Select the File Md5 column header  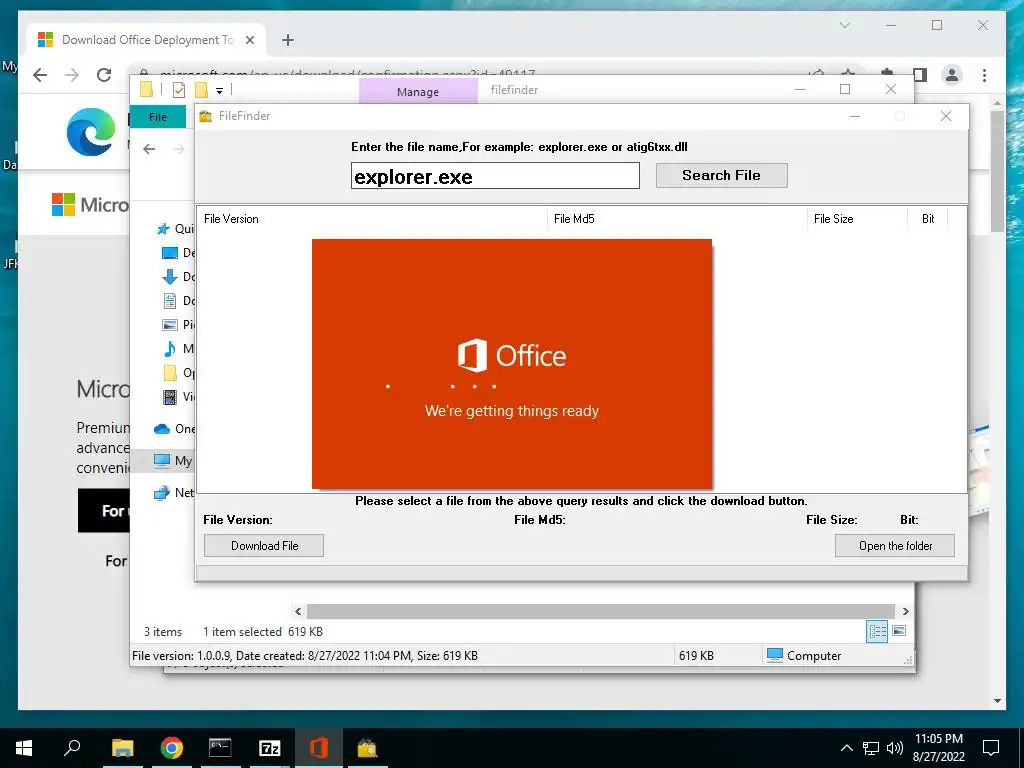pos(677,219)
